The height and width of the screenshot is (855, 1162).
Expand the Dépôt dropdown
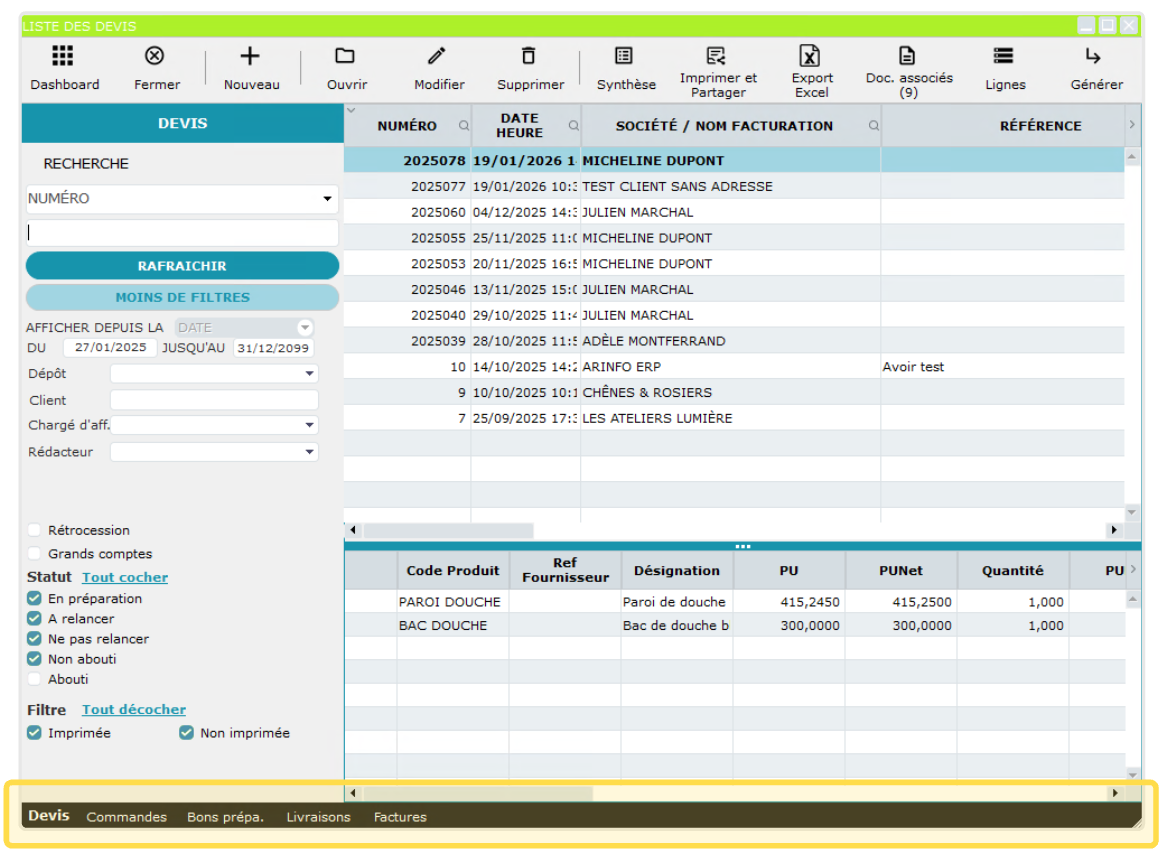(x=308, y=374)
